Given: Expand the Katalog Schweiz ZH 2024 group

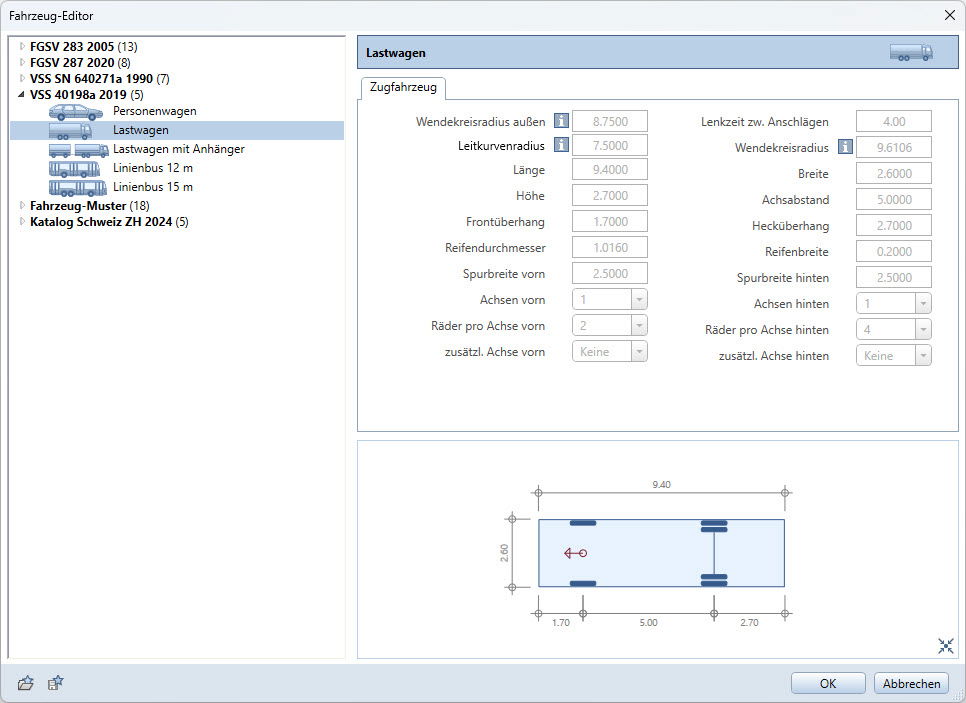Looking at the screenshot, I should pos(22,221).
